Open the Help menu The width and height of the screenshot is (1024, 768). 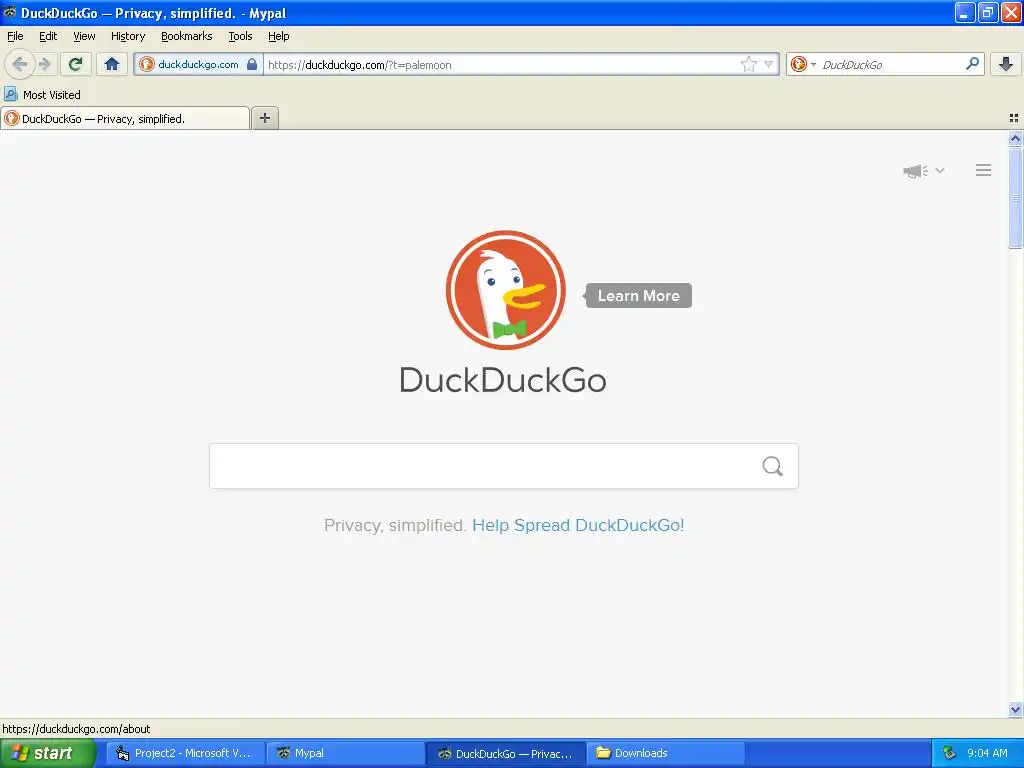279,36
